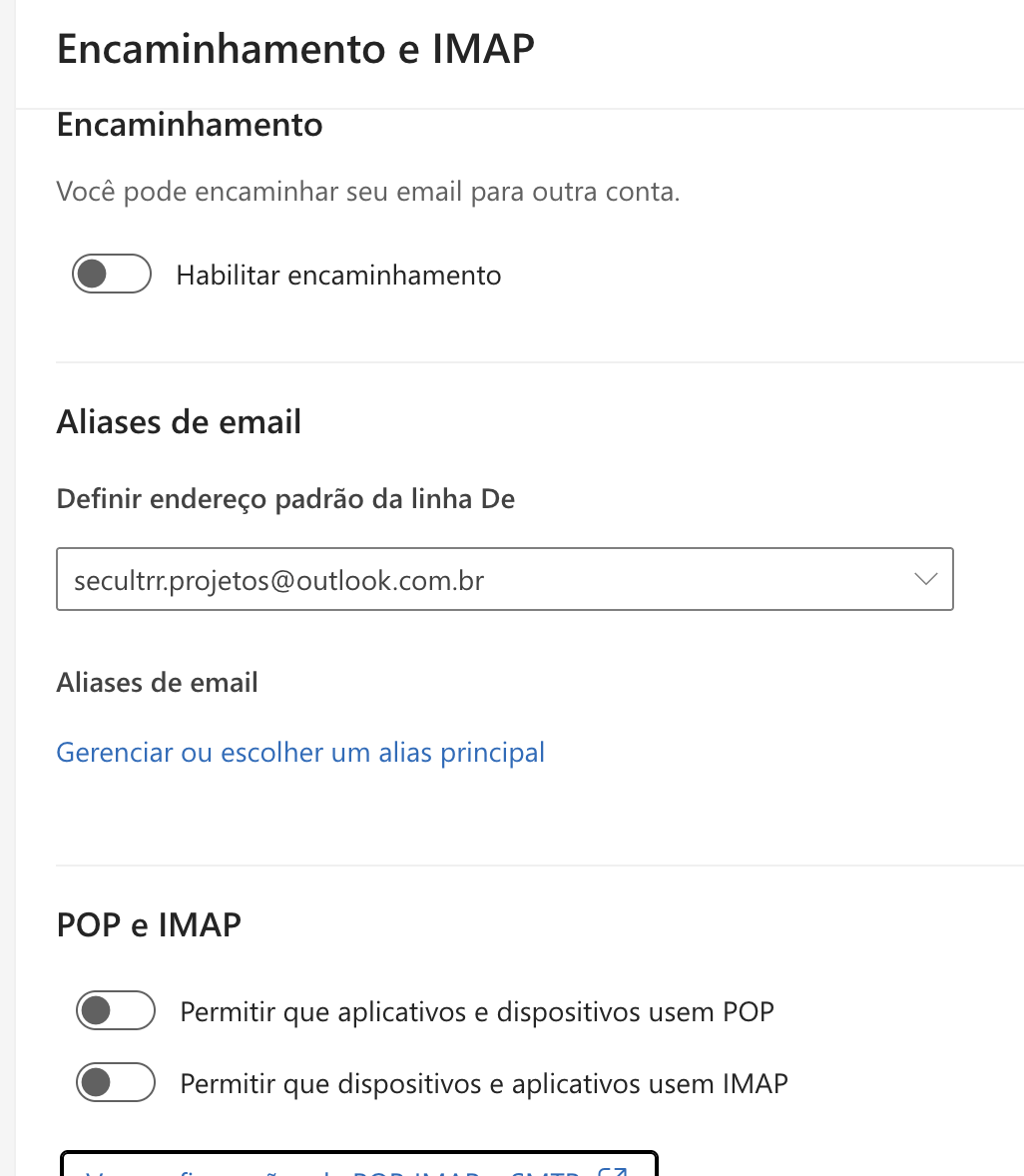Screen dimensions: 1024x1176
Task: Click the gray left edge strip of panel
Action: point(7,599)
